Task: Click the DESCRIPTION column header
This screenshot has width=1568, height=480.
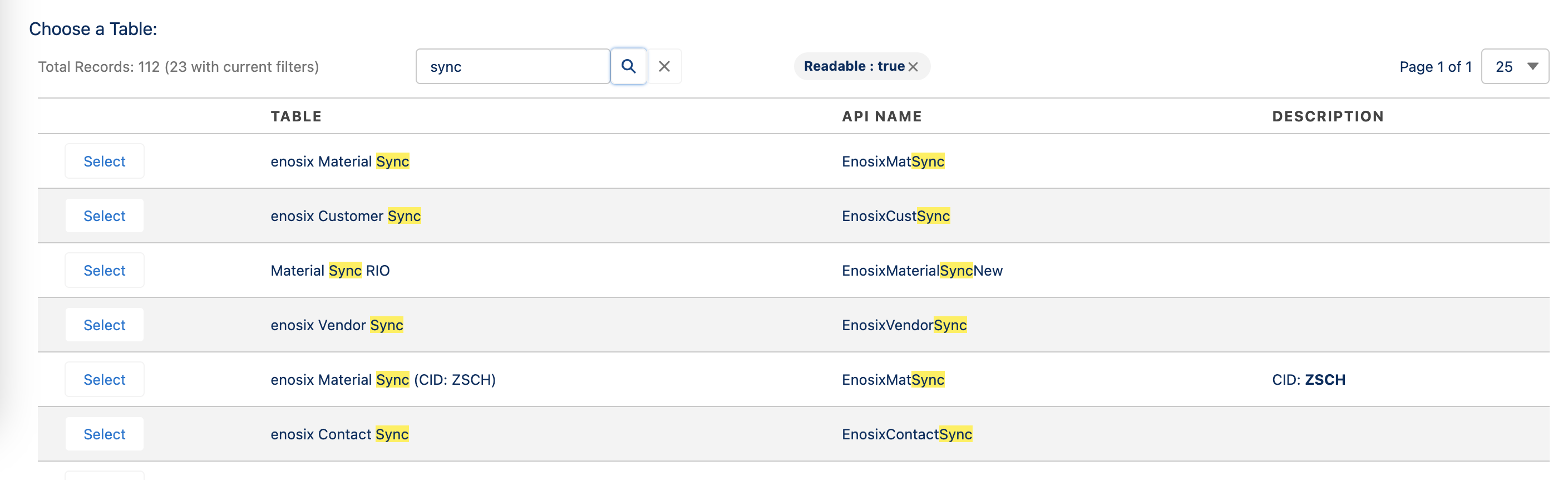Action: 1328,116
